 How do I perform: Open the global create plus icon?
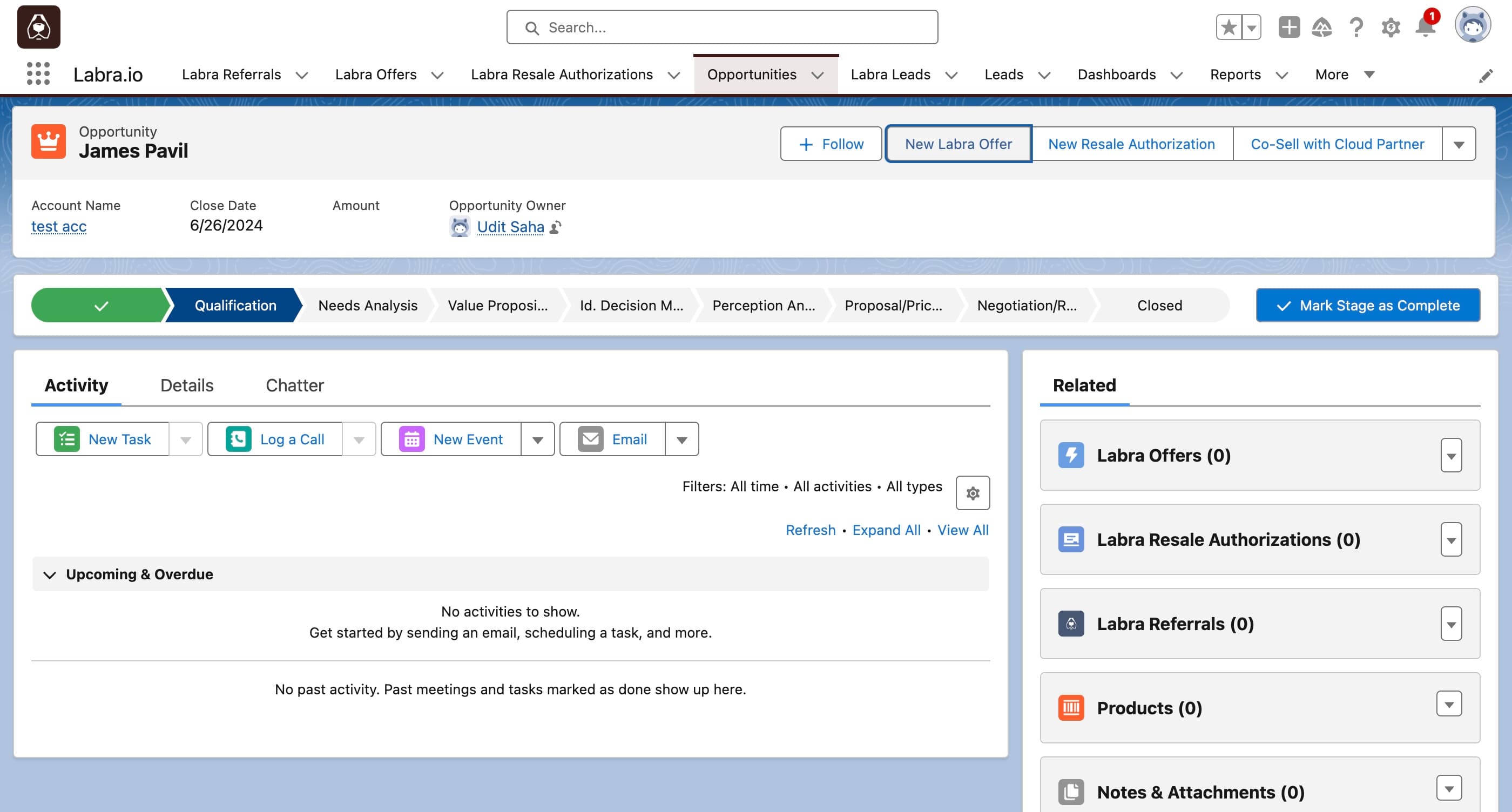[1289, 27]
